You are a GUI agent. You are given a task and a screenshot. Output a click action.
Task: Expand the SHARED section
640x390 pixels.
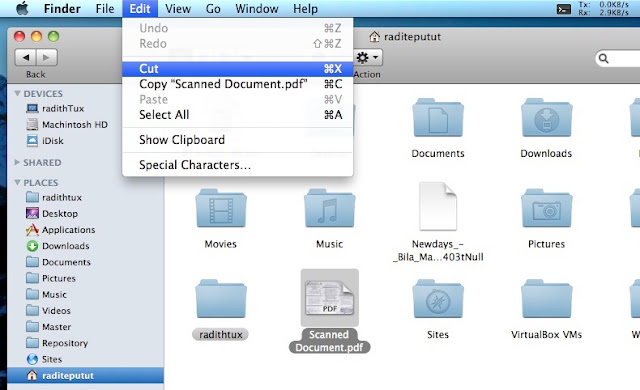(17, 162)
